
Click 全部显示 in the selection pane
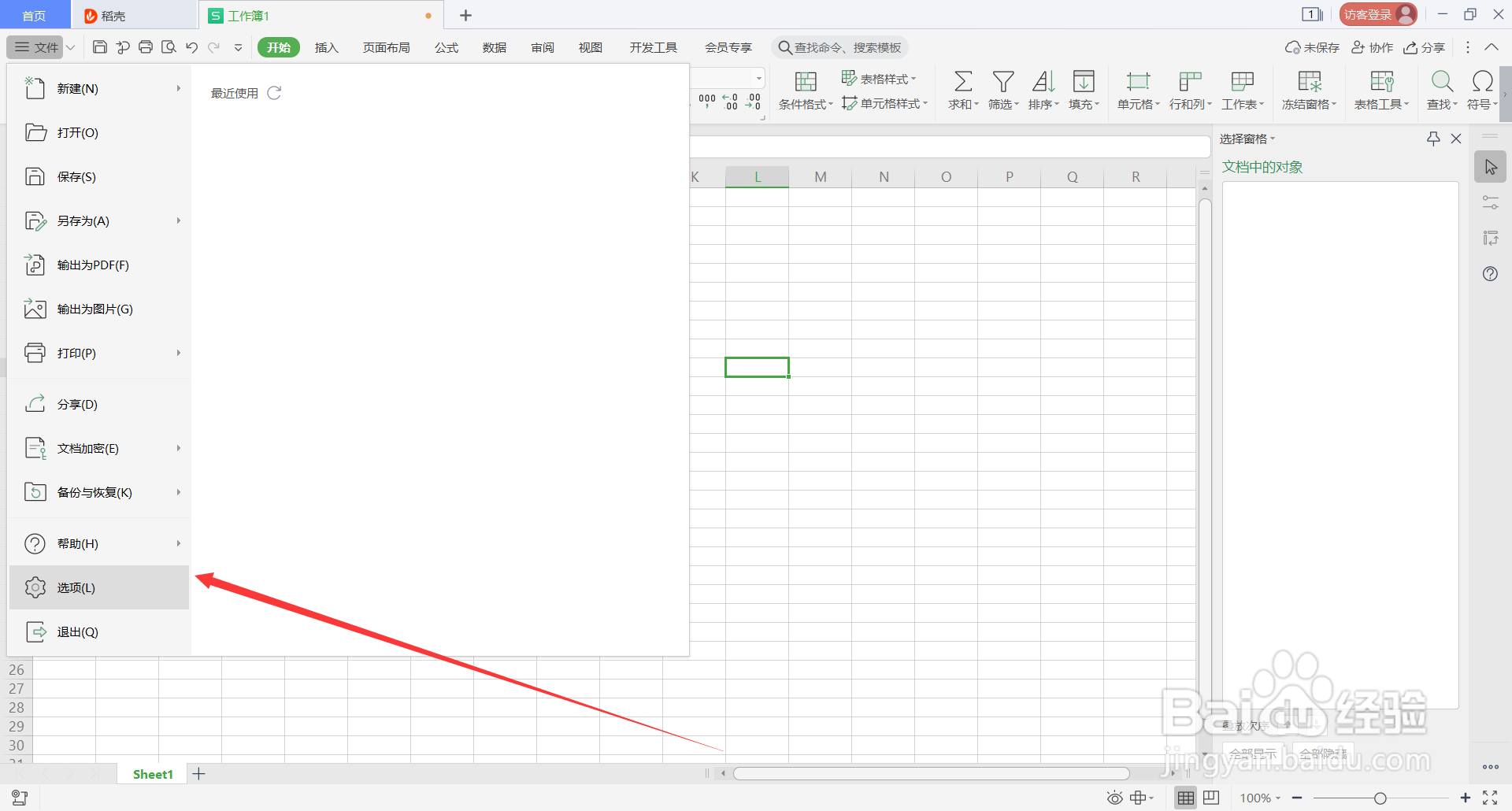point(1252,753)
